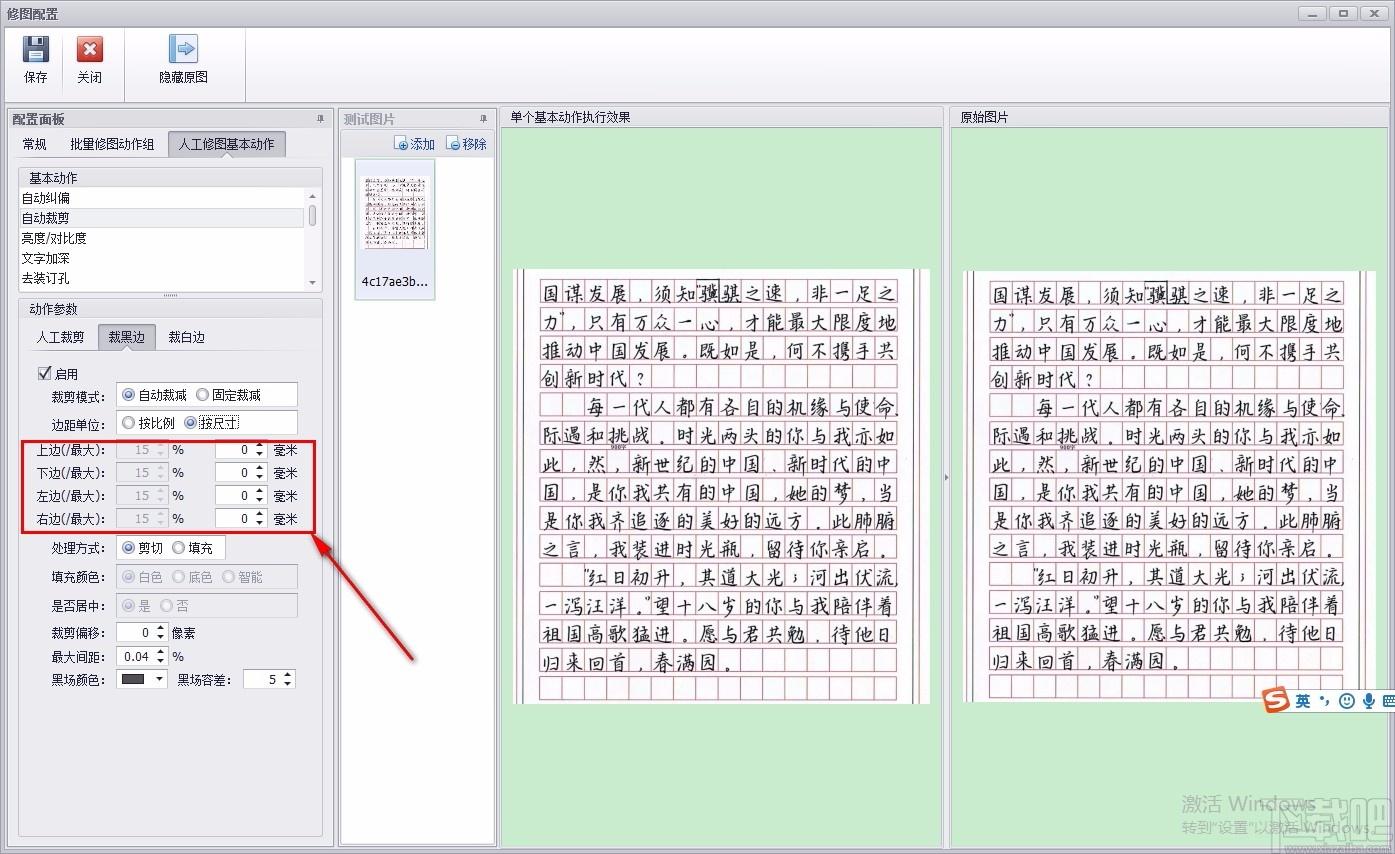
Task: Click 移除 to remove the test image
Action: tap(467, 144)
